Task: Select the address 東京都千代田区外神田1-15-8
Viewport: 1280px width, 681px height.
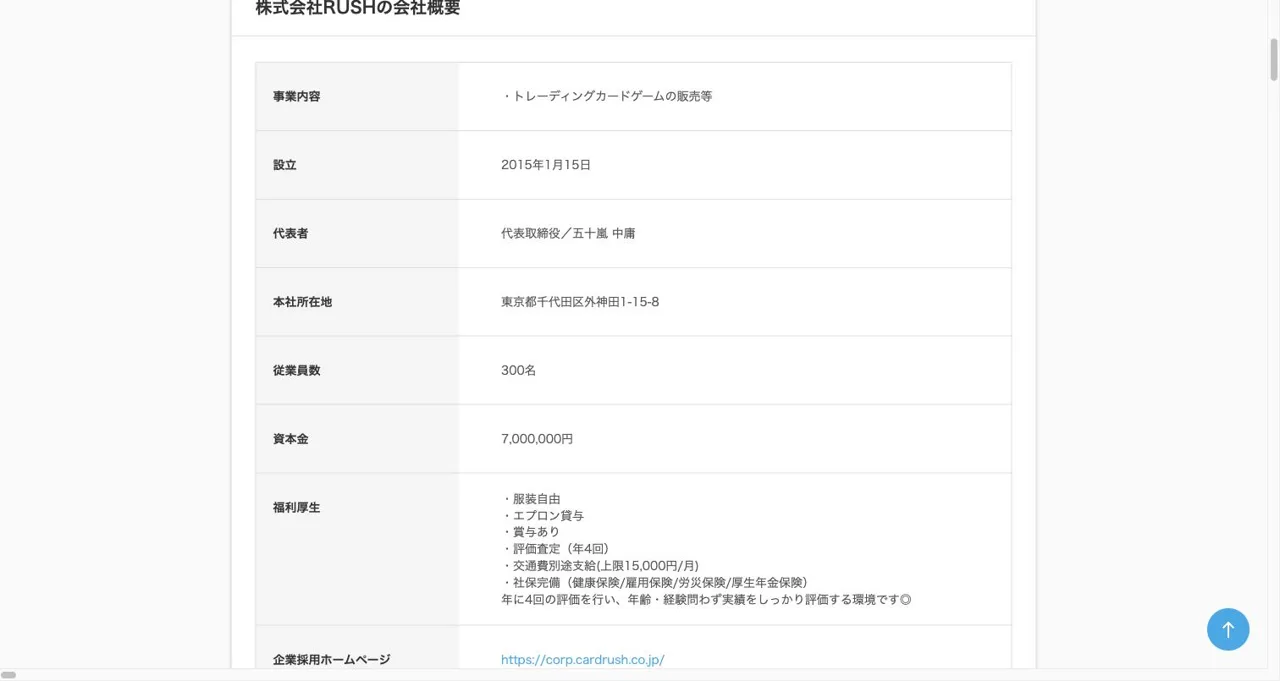Action: pos(580,302)
